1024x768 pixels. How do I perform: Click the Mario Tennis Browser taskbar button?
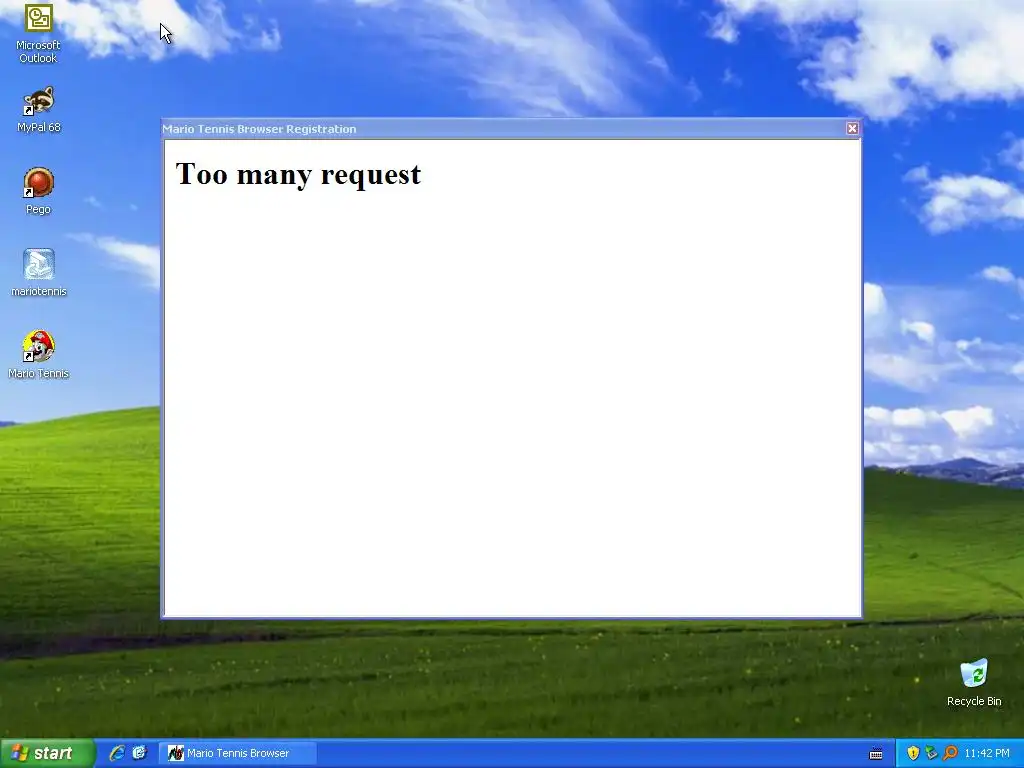tap(238, 753)
